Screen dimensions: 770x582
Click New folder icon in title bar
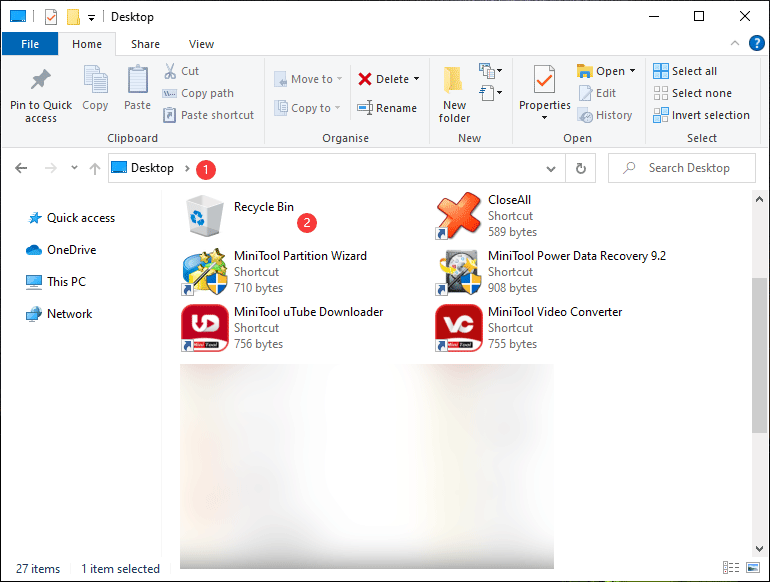coord(73,17)
